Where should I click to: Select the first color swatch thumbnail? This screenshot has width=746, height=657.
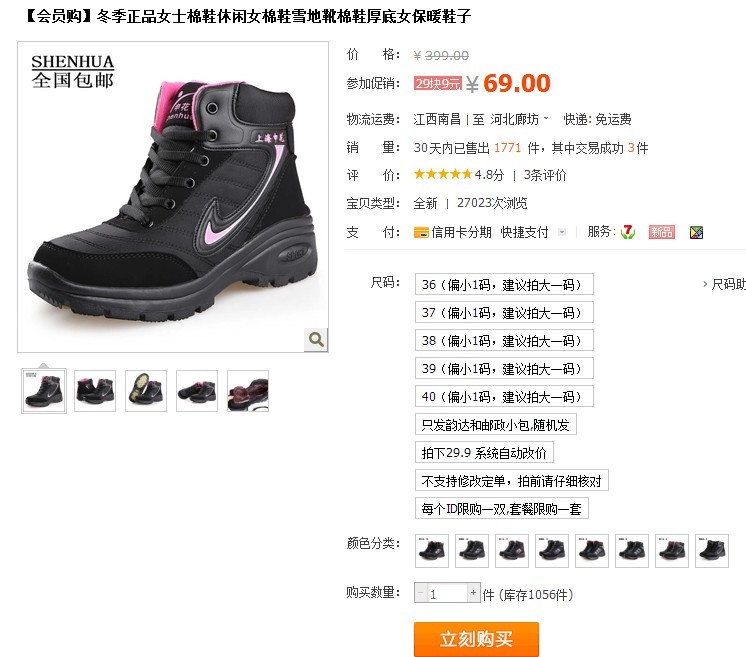(x=432, y=551)
